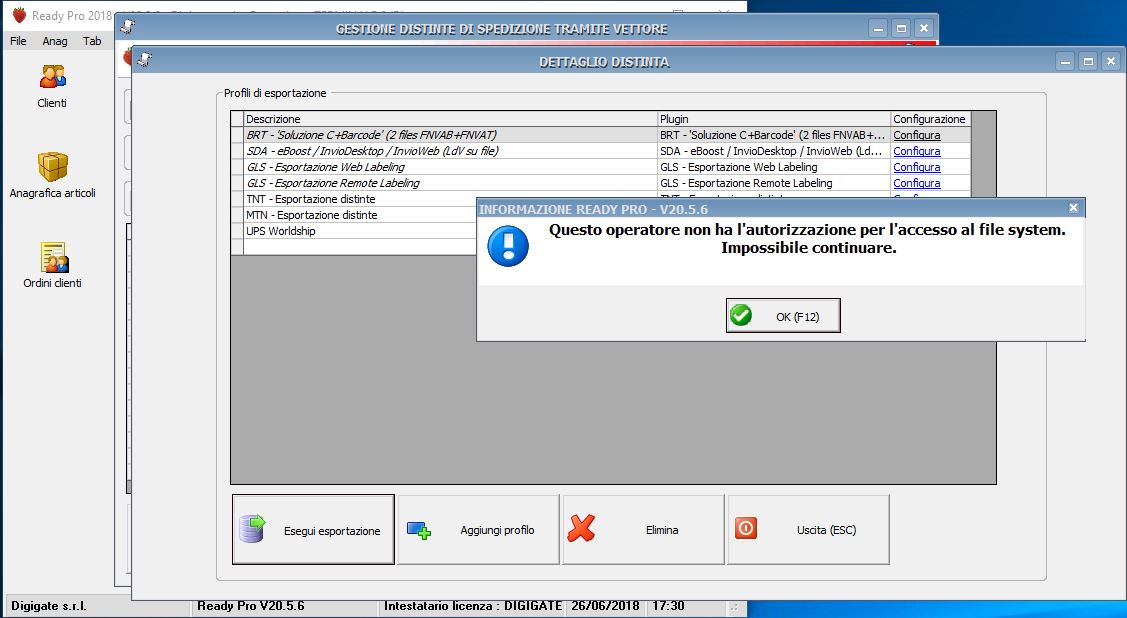This screenshot has height=618, width=1127.
Task: Click the row selector of BRT row
Action: click(x=237, y=135)
